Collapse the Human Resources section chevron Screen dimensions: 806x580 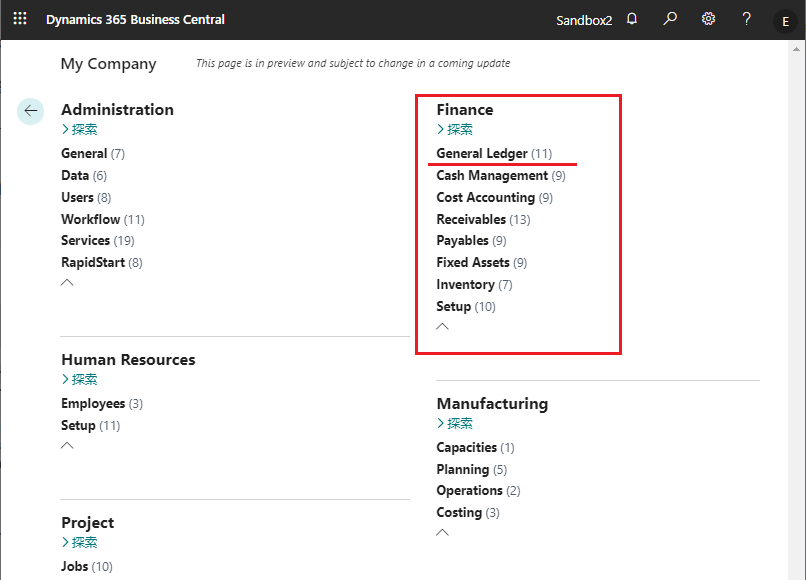tap(67, 445)
